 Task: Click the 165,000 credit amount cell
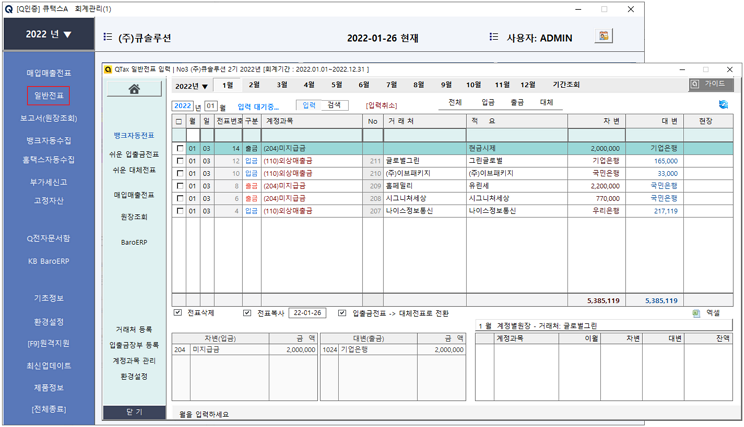pyautogui.click(x=655, y=161)
